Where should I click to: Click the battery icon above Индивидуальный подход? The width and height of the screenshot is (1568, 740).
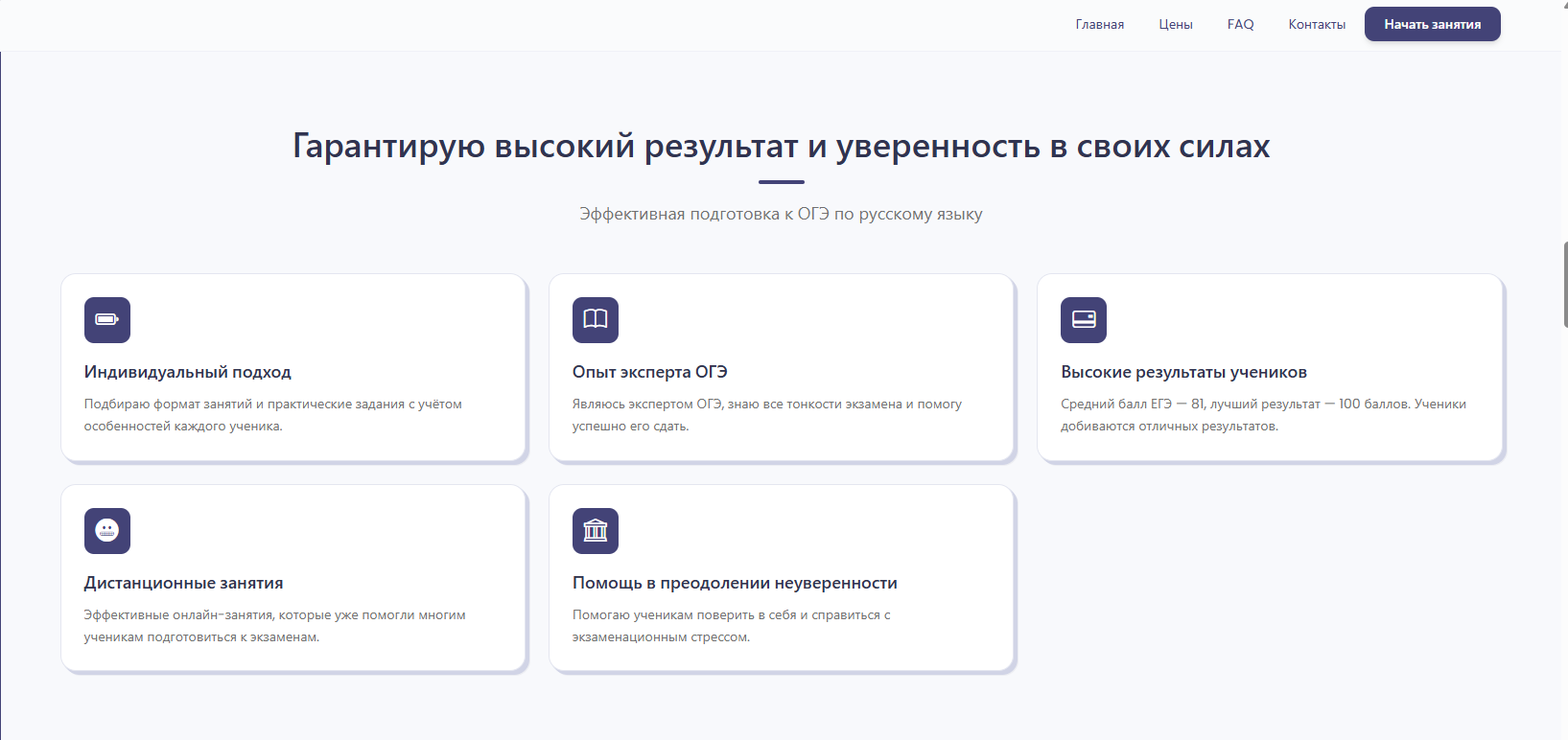coord(107,320)
